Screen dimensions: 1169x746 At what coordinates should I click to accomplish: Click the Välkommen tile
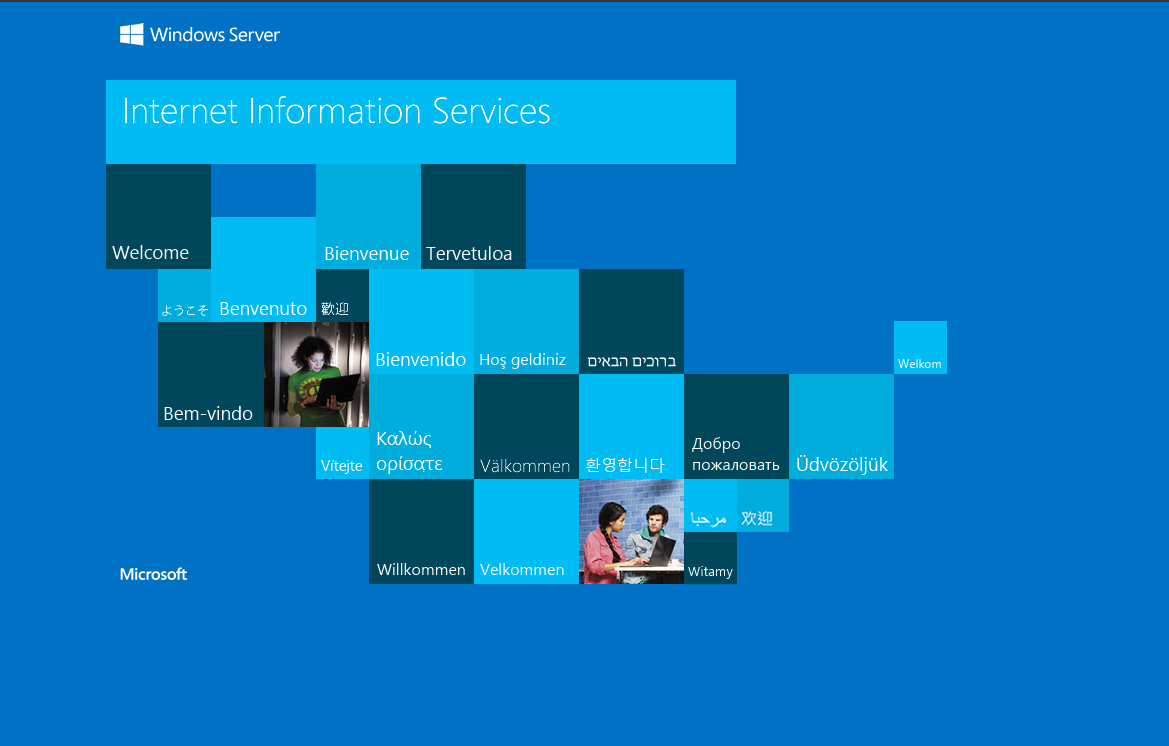[526, 426]
